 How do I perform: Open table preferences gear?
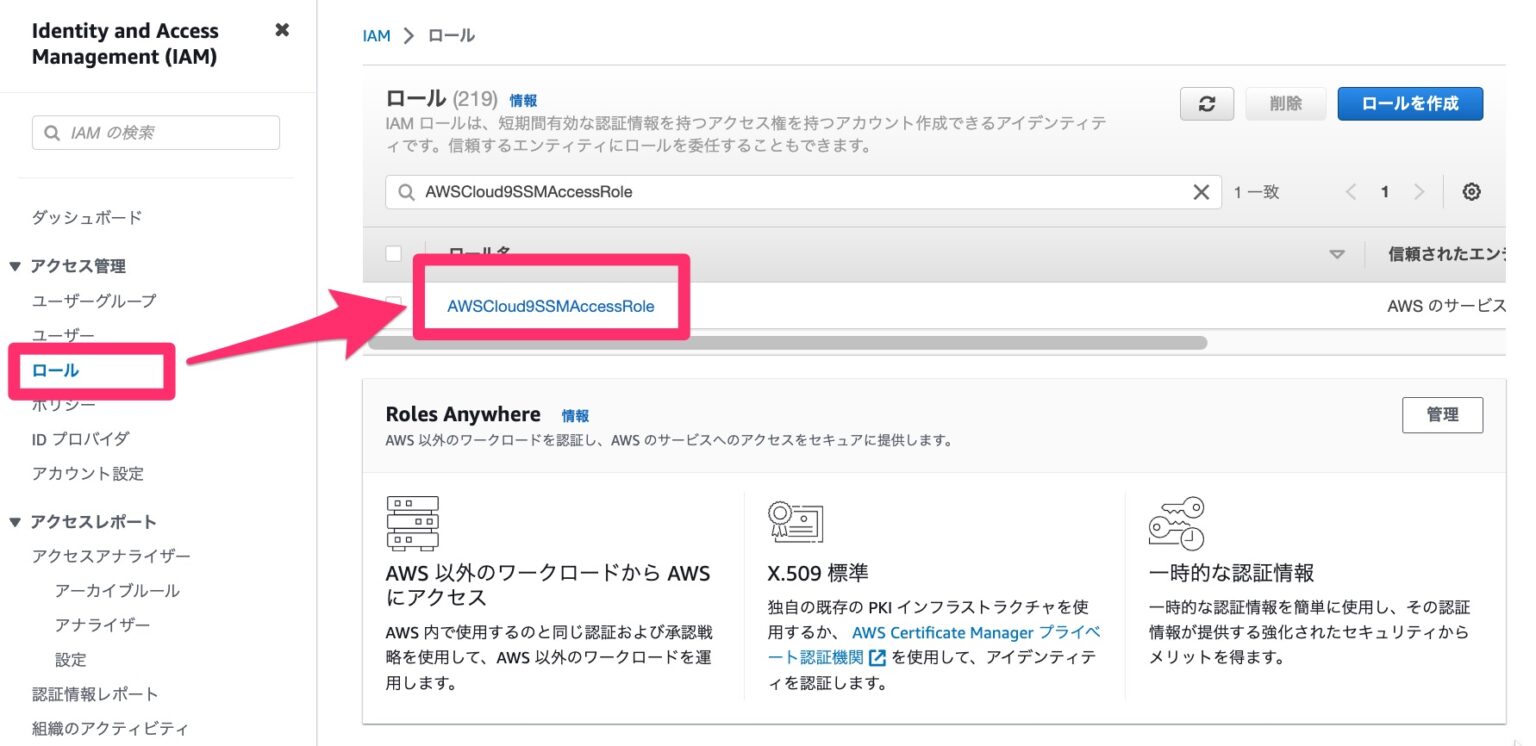(1471, 192)
